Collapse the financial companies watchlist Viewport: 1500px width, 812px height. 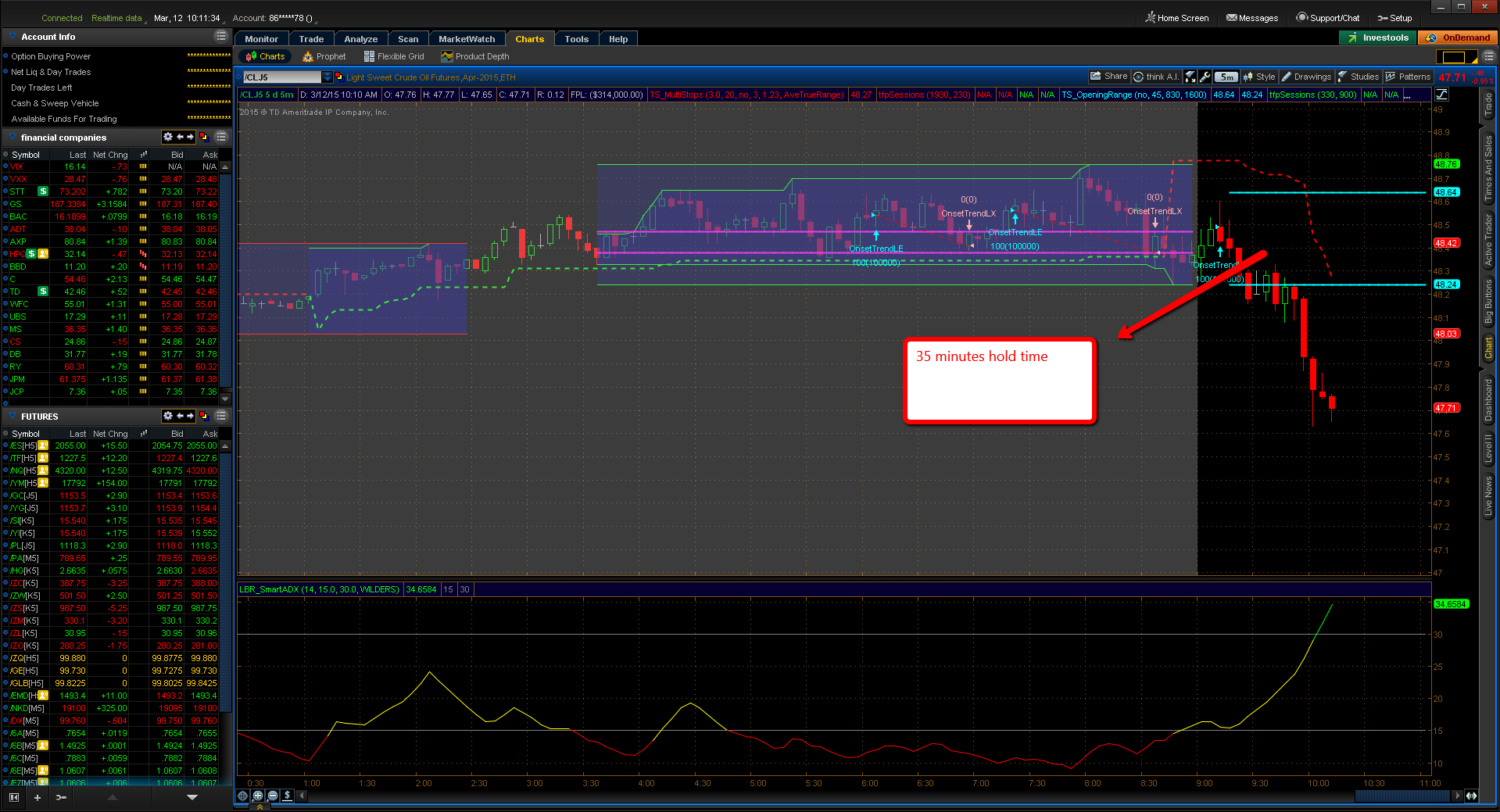pyautogui.click(x=13, y=137)
